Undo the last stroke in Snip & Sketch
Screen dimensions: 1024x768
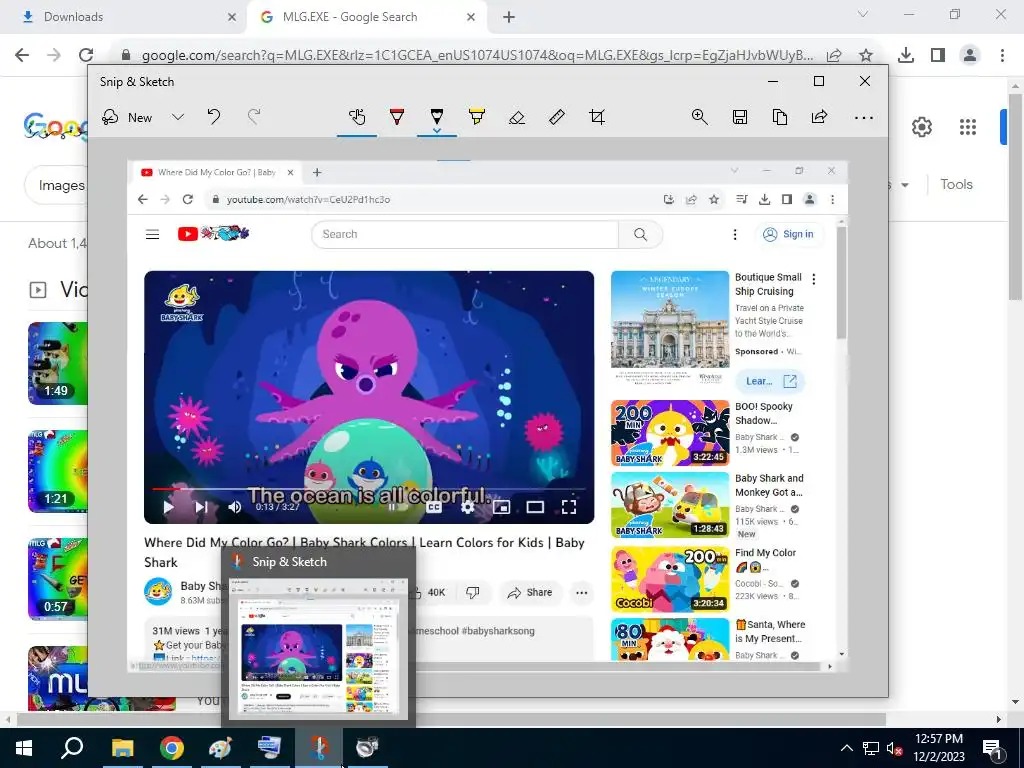tap(214, 118)
